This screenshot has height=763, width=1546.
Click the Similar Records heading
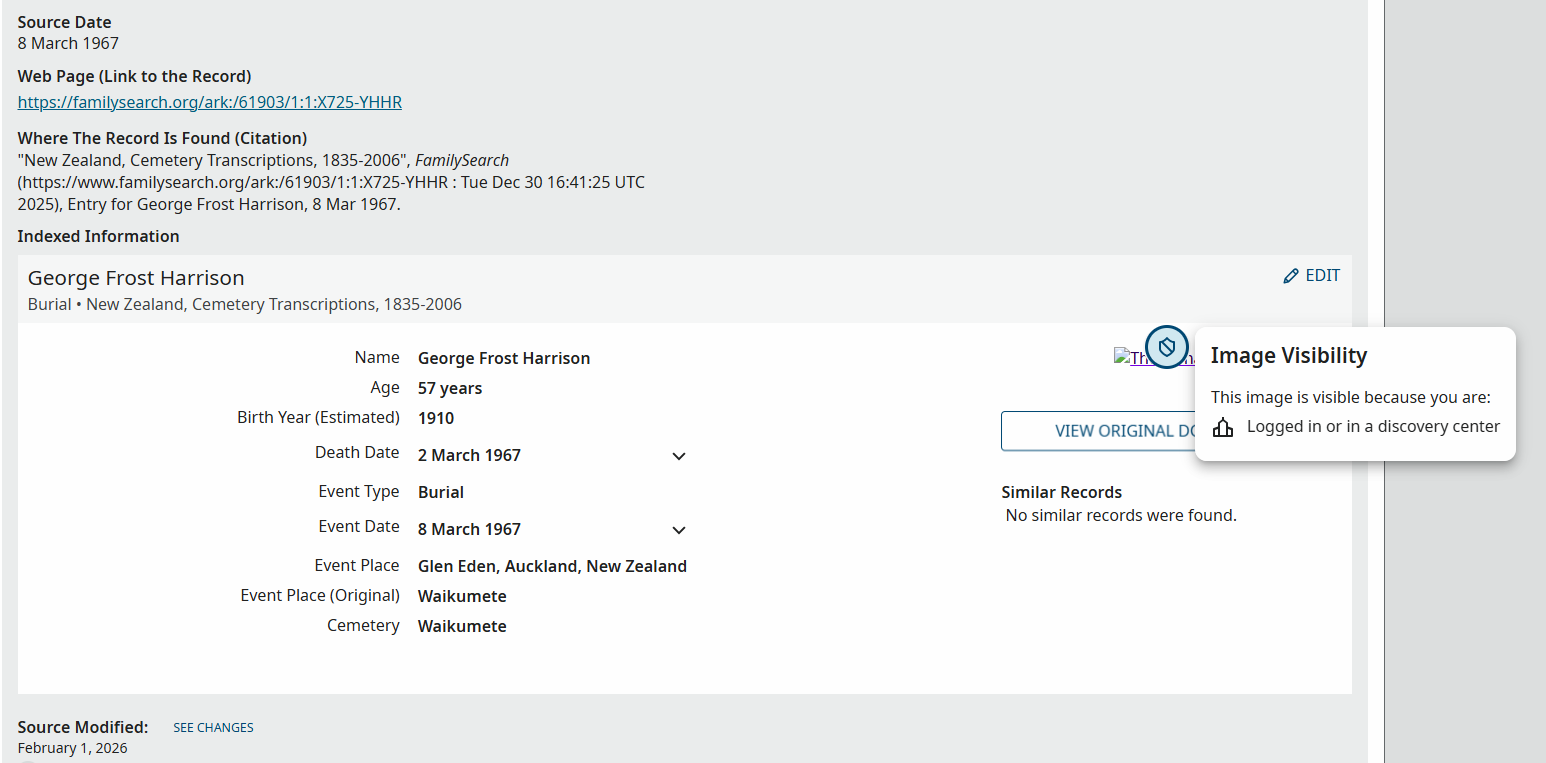[1061, 492]
